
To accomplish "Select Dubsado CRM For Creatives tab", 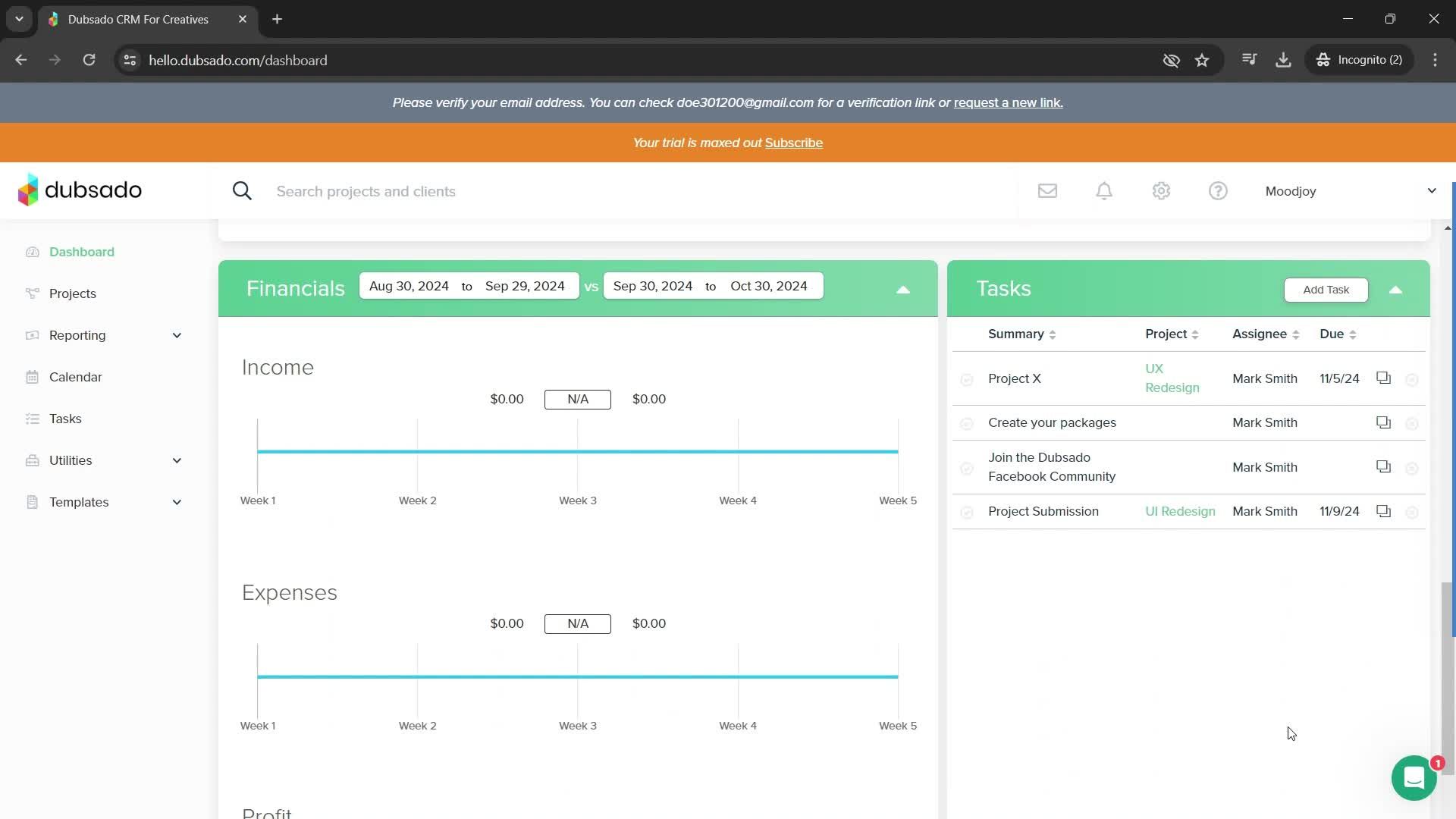I will click(138, 19).
